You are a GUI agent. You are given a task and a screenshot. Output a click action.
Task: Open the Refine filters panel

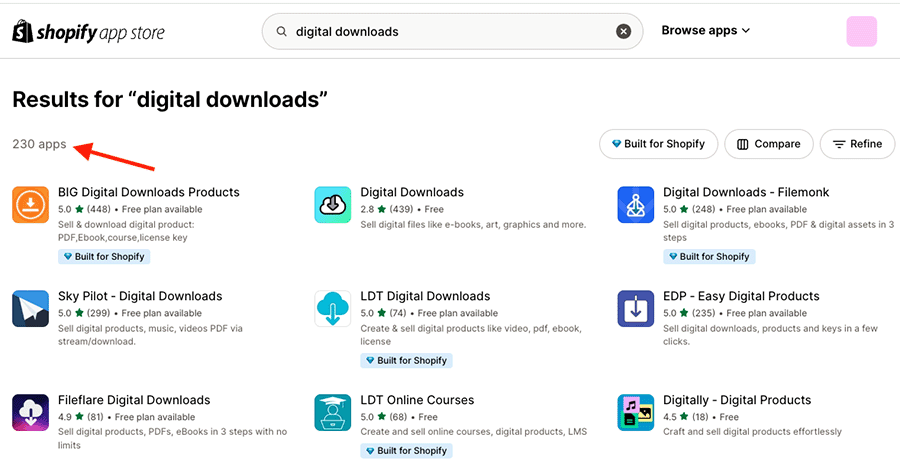coord(857,144)
